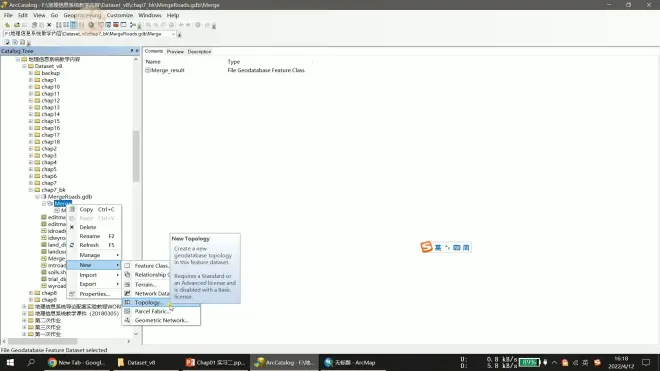Expand the chap1 folder node

(x=31, y=80)
